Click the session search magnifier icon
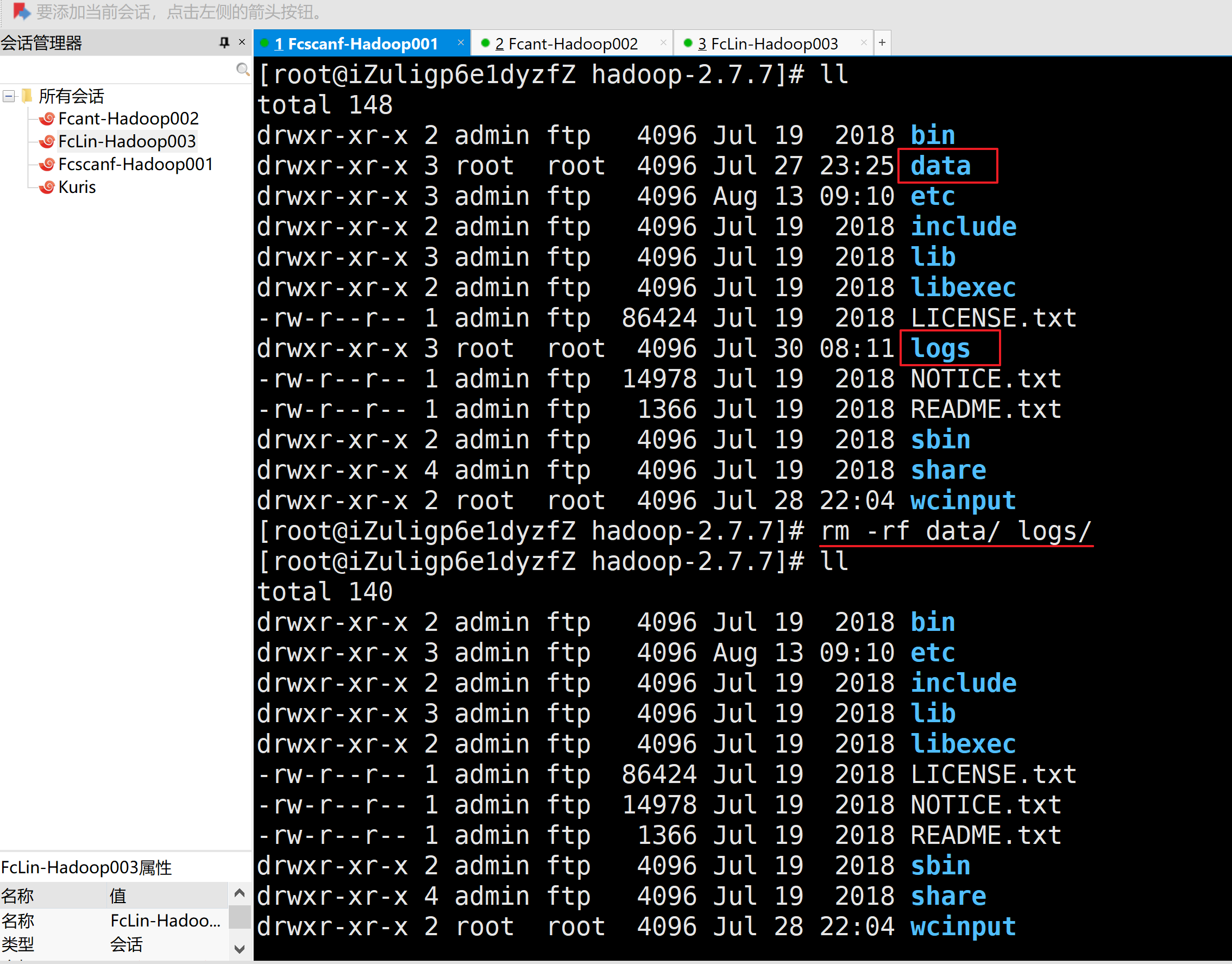 pyautogui.click(x=243, y=70)
